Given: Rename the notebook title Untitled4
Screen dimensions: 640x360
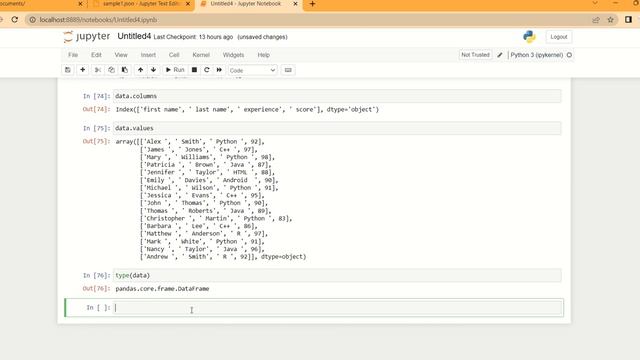Looking at the screenshot, I should [134, 36].
